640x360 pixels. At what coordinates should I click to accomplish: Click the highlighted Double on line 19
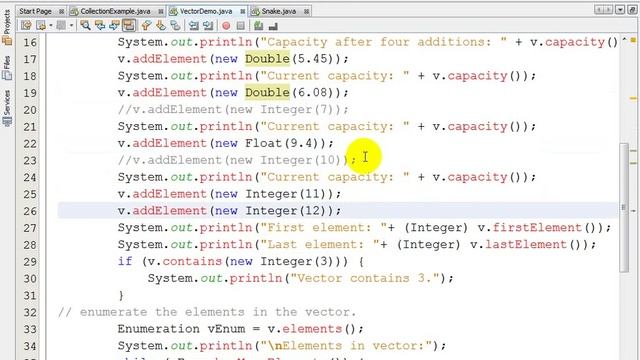tap(267, 93)
